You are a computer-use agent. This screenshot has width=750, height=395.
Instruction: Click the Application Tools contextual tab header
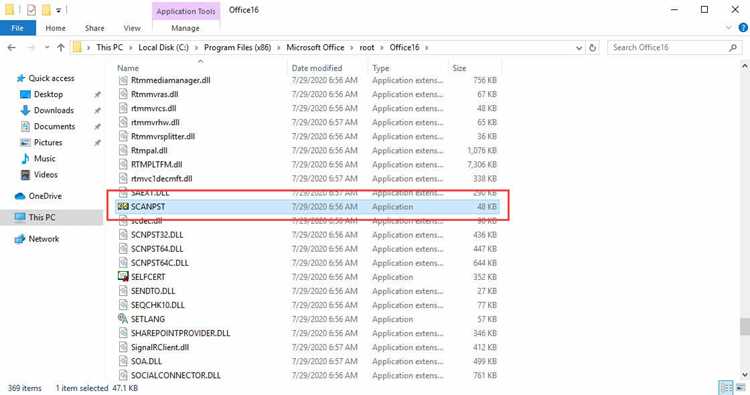186,11
